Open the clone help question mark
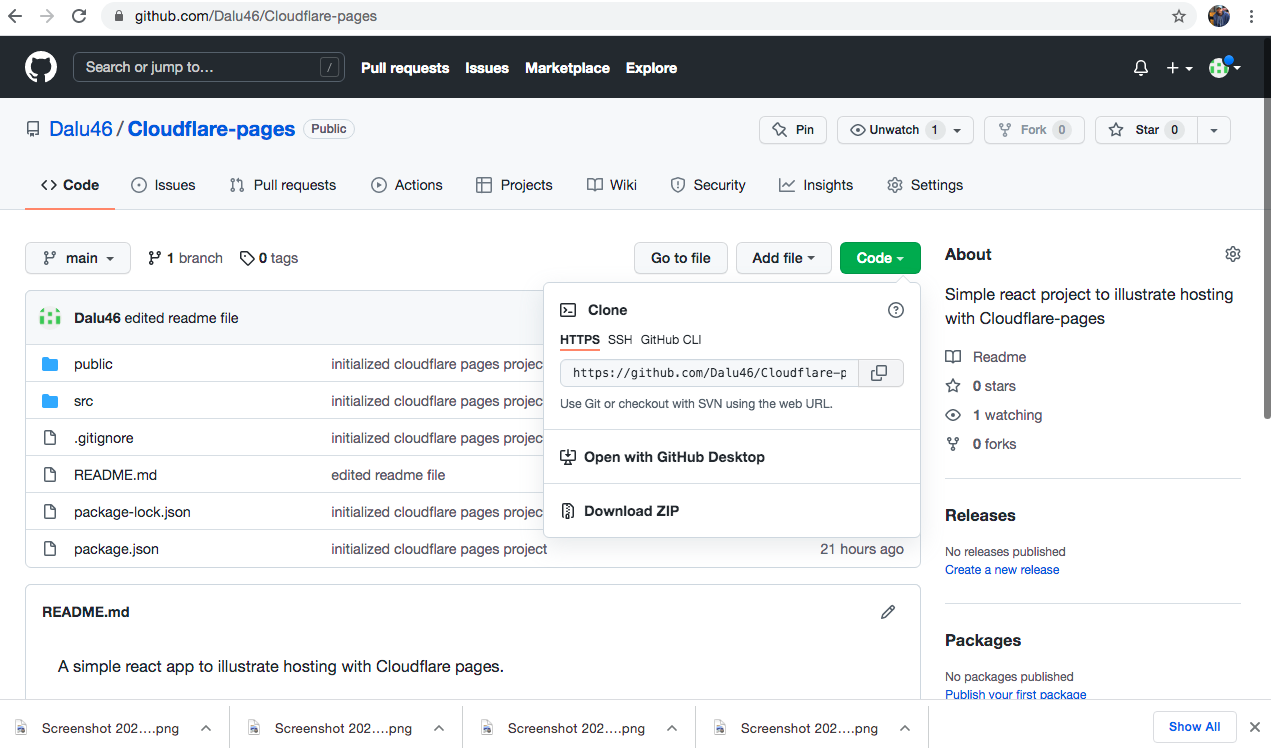The image size is (1271, 748). pos(896,310)
